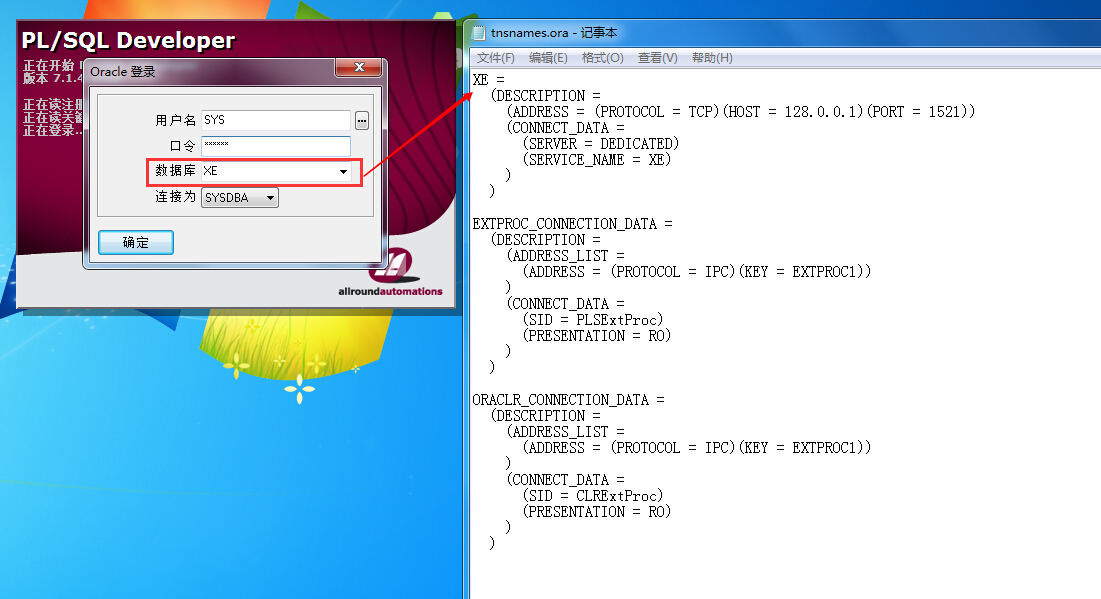1101x599 pixels.
Task: Click the '(SID = PLSExtProc)' line
Action: (x=593, y=320)
